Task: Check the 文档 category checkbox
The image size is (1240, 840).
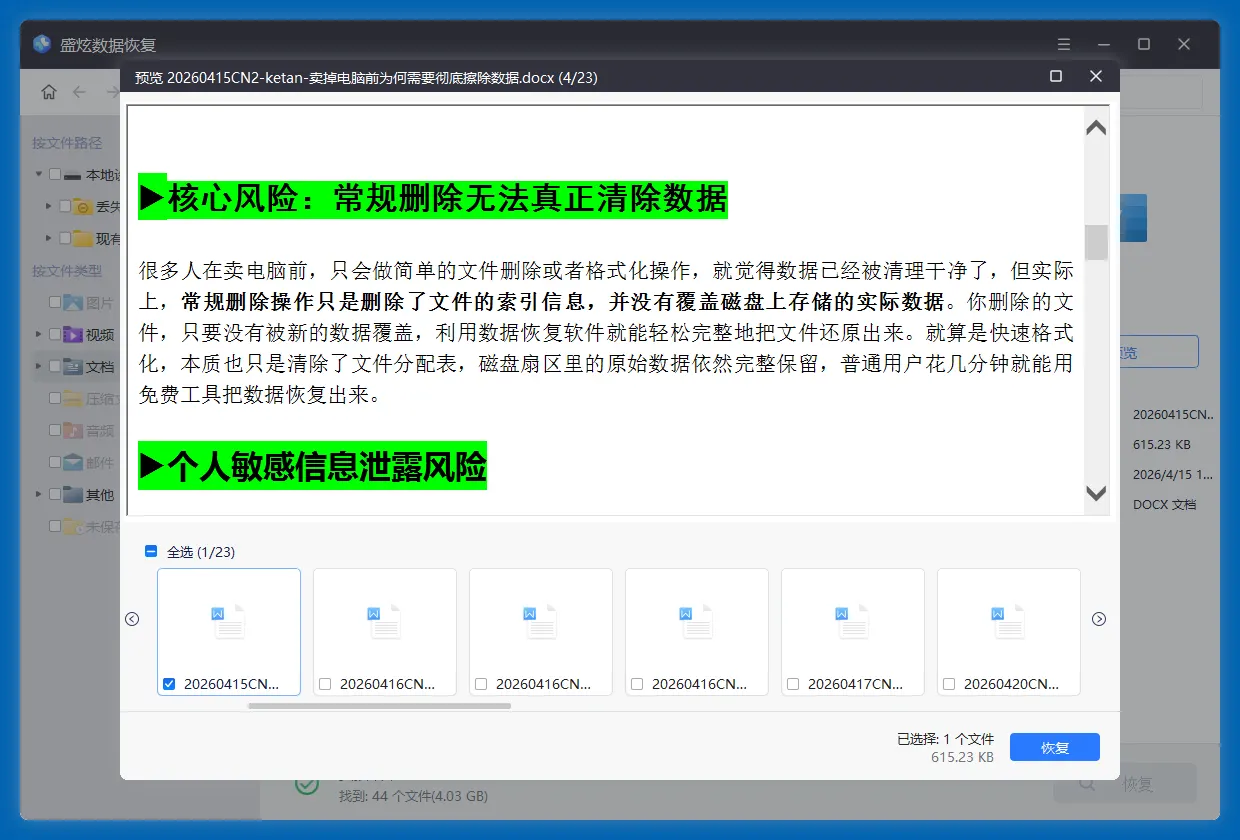Action: [x=55, y=366]
